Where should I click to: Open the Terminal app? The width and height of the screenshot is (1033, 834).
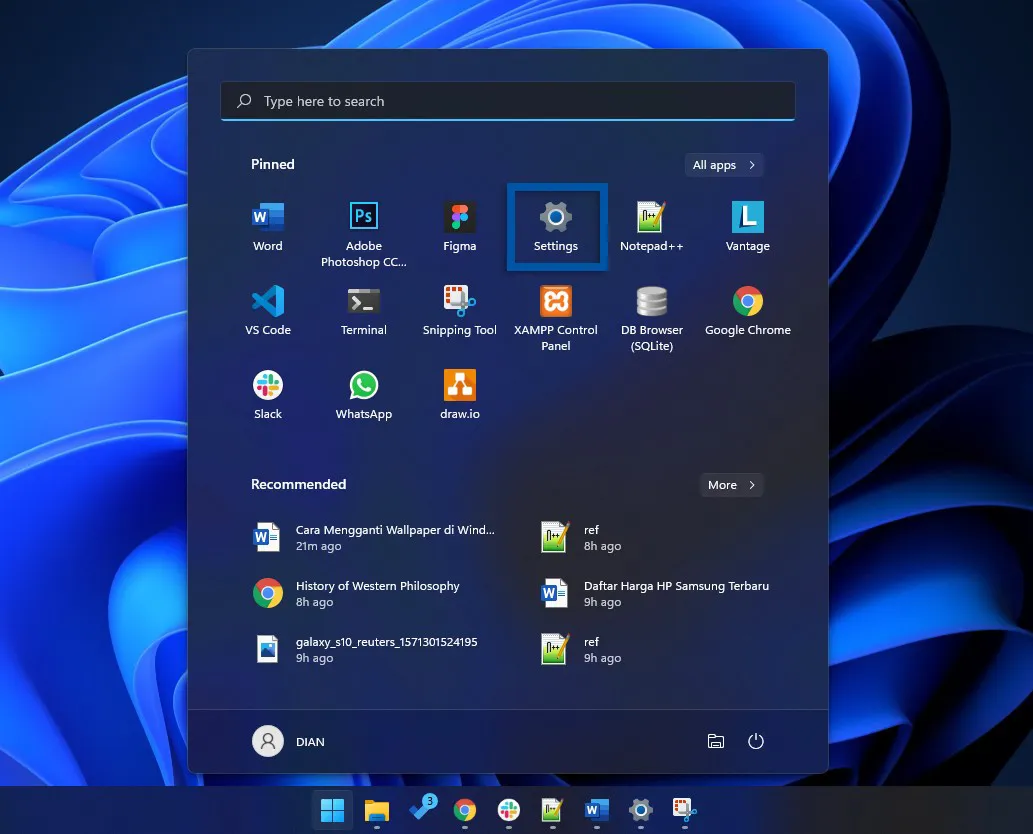[363, 300]
